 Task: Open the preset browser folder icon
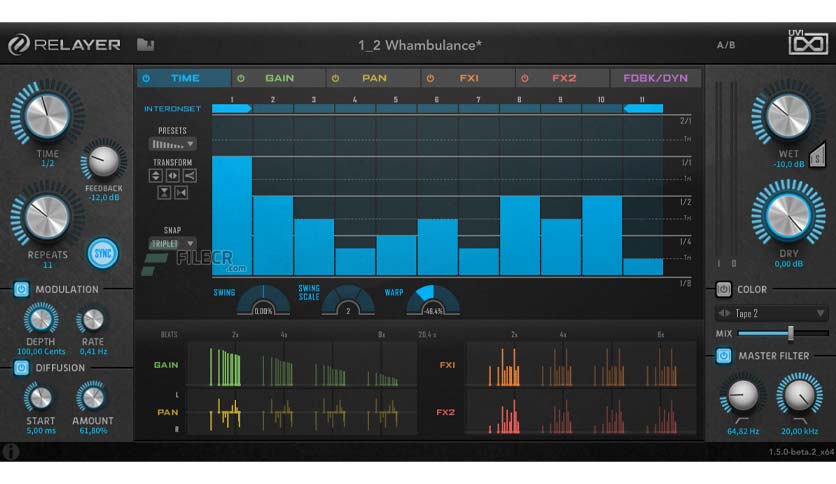tap(145, 45)
